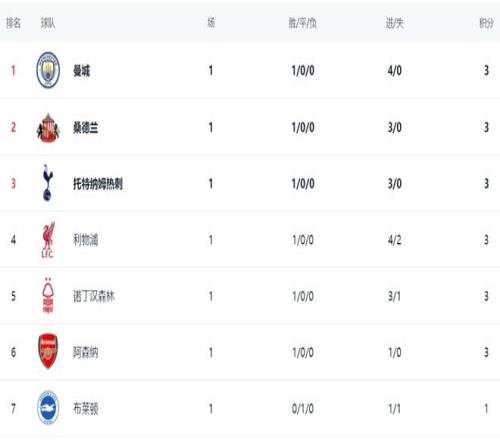Open the 阿森纳 team entry
This screenshot has width=500, height=440.
(x=85, y=352)
